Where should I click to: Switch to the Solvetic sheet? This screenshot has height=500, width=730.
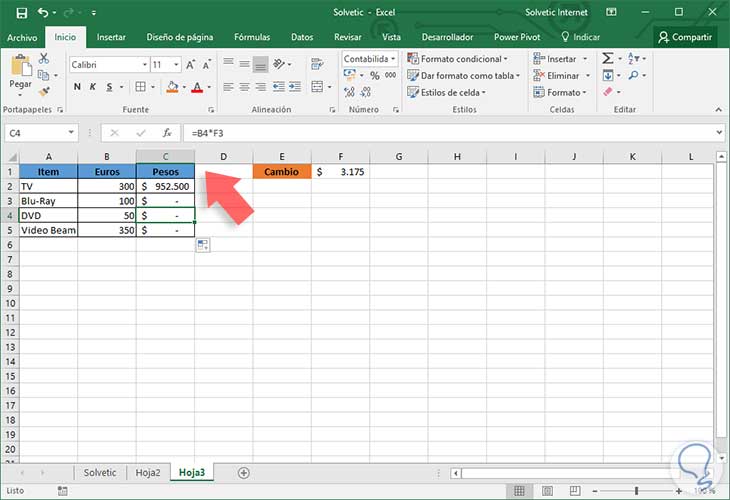click(100, 473)
